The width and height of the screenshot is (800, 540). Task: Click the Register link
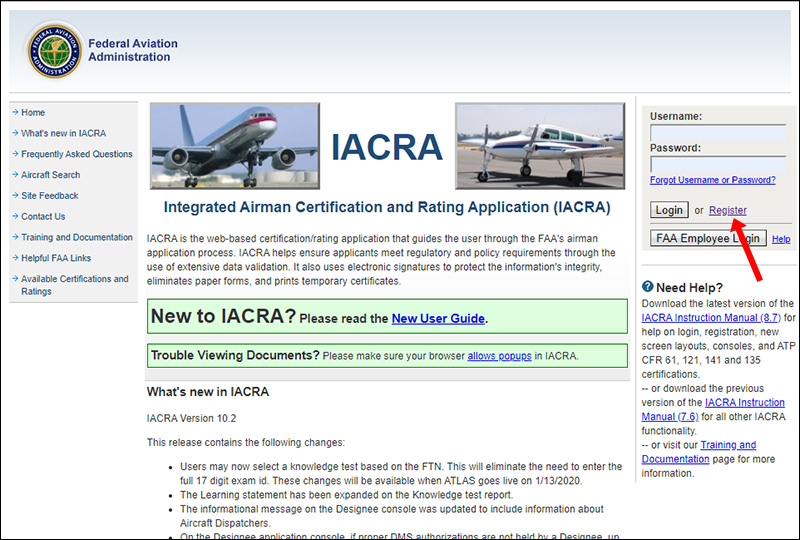click(728, 210)
